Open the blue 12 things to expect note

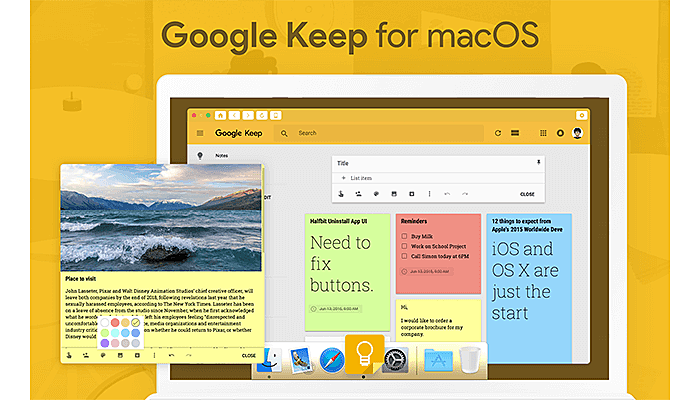coord(529,286)
